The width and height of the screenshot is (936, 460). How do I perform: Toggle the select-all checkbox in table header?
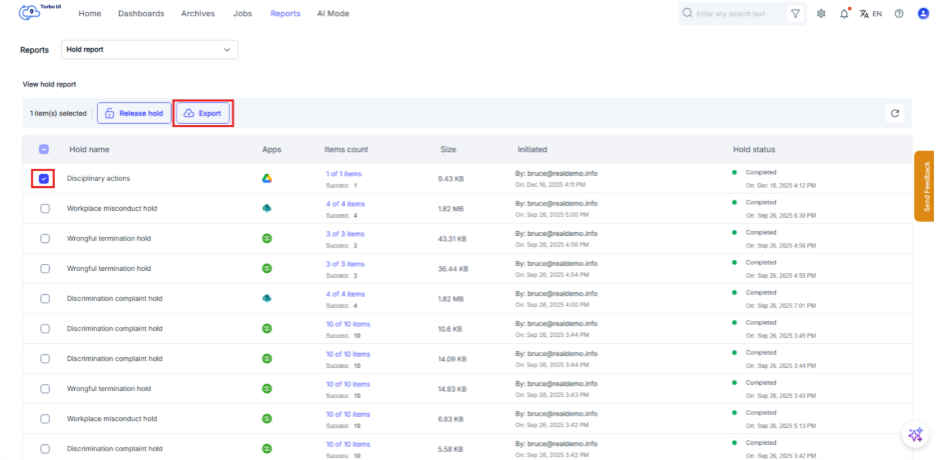click(44, 149)
